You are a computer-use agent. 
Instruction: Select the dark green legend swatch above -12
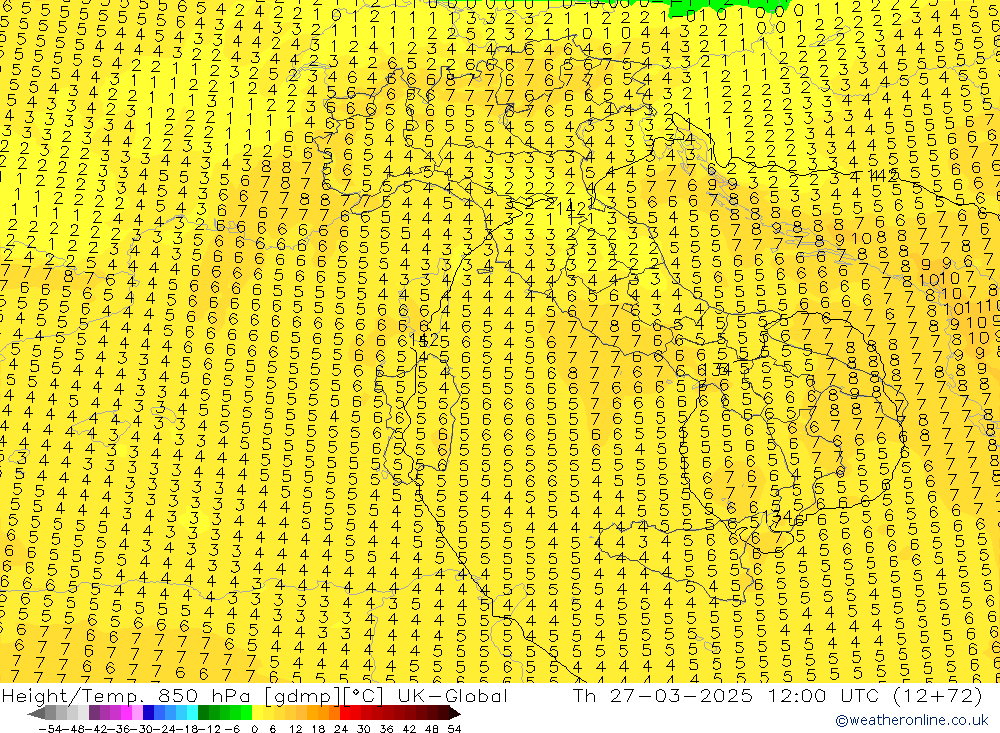203,713
